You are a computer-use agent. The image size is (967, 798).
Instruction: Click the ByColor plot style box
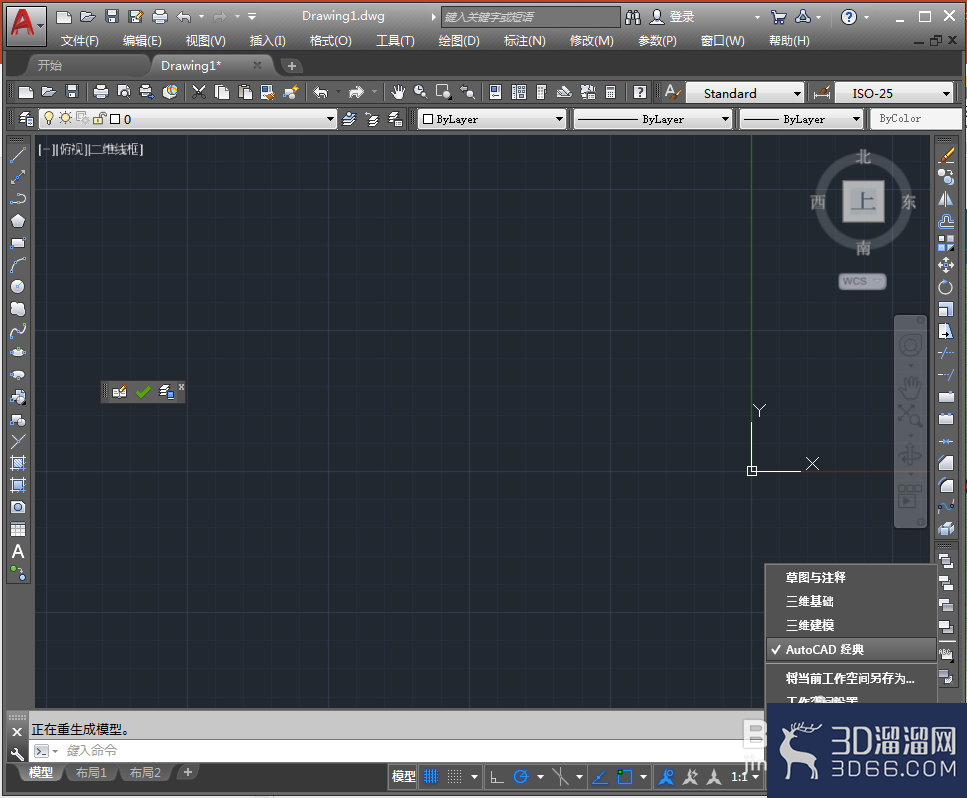(915, 118)
